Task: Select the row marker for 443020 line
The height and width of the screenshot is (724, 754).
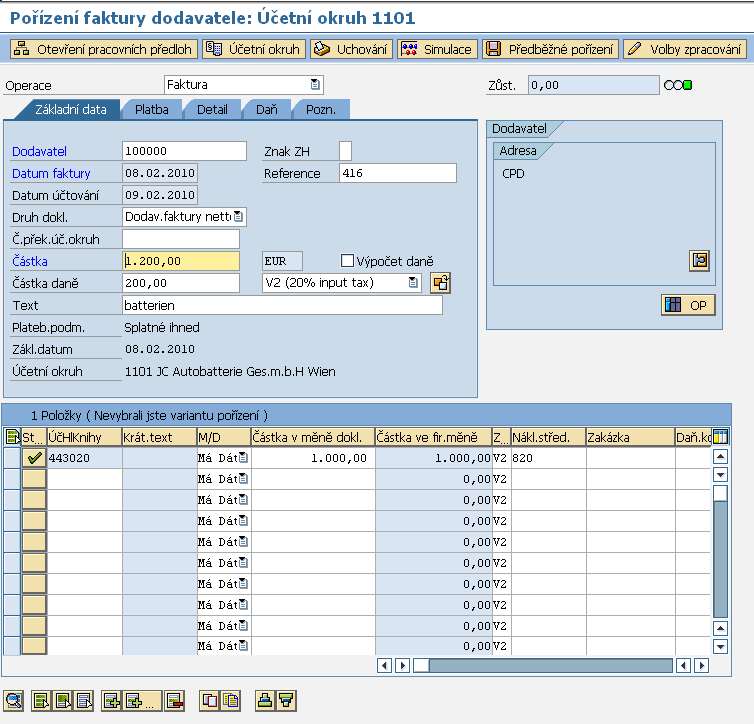Action: pyautogui.click(x=12, y=458)
